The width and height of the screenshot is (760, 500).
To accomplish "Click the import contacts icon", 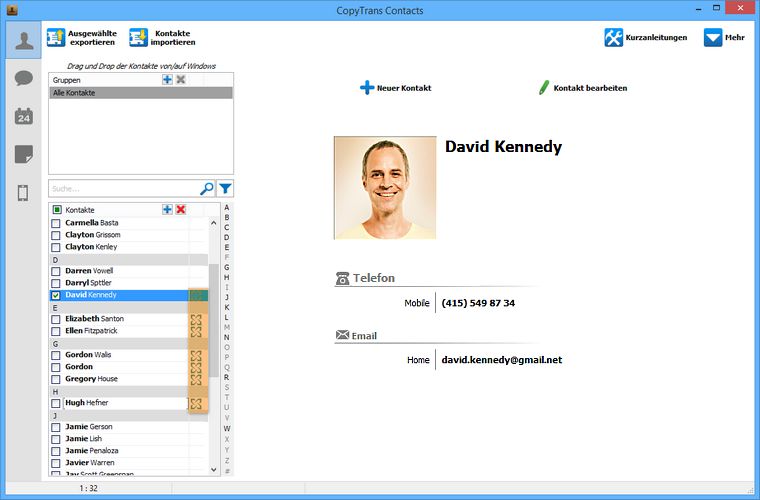I will [x=138, y=38].
